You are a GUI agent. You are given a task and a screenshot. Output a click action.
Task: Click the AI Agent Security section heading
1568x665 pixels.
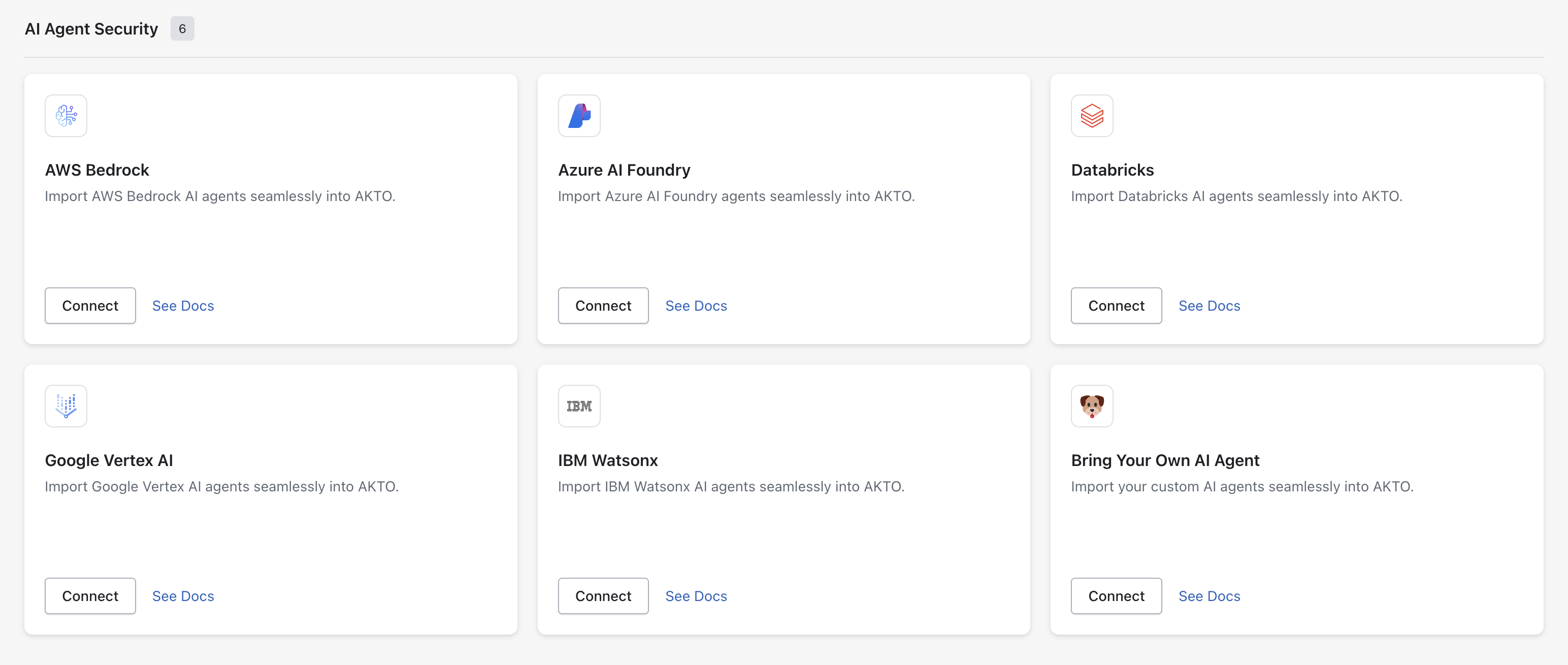click(x=91, y=28)
